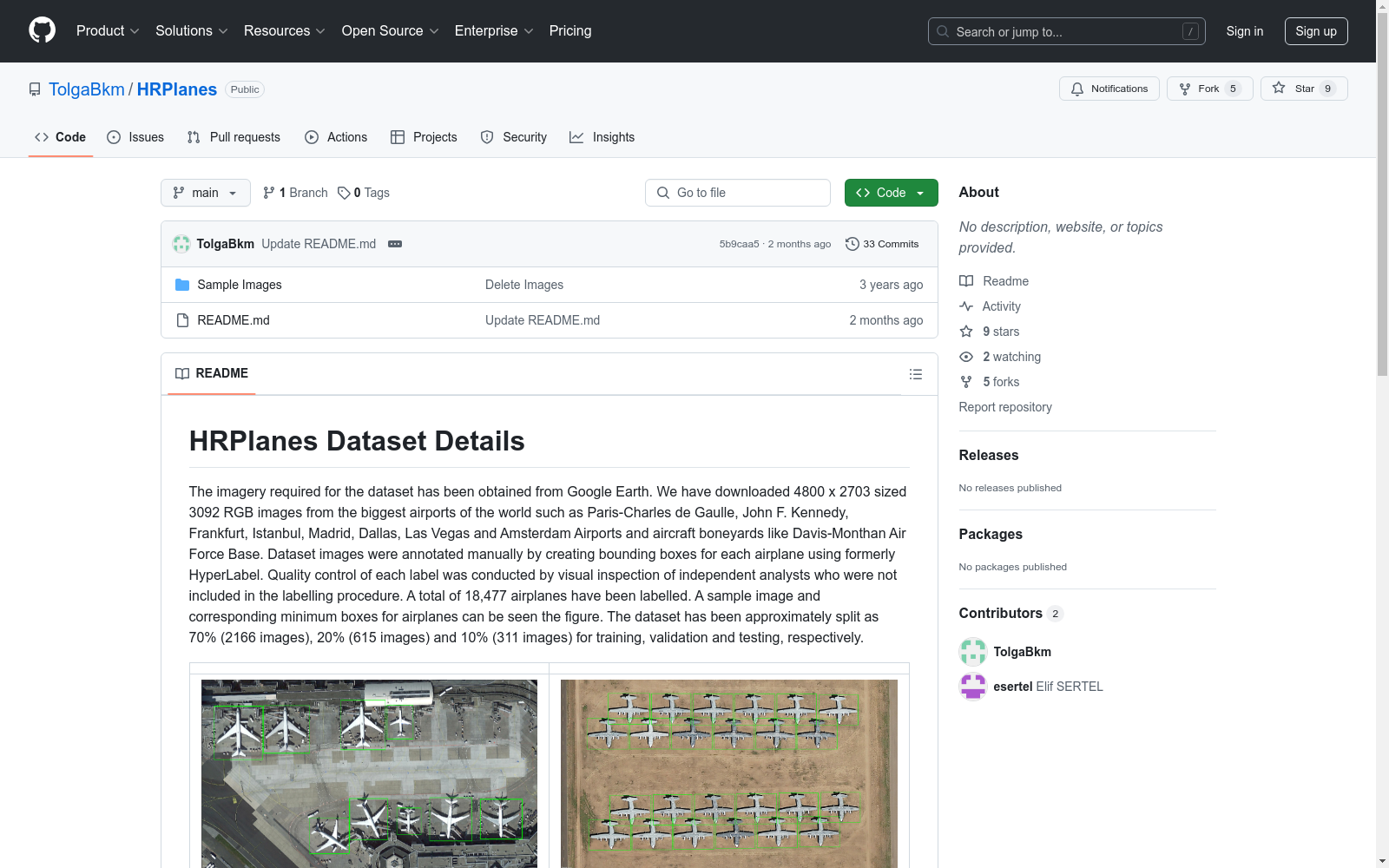The width and height of the screenshot is (1389, 868).
Task: Click the Sign up button
Action: tap(1315, 31)
